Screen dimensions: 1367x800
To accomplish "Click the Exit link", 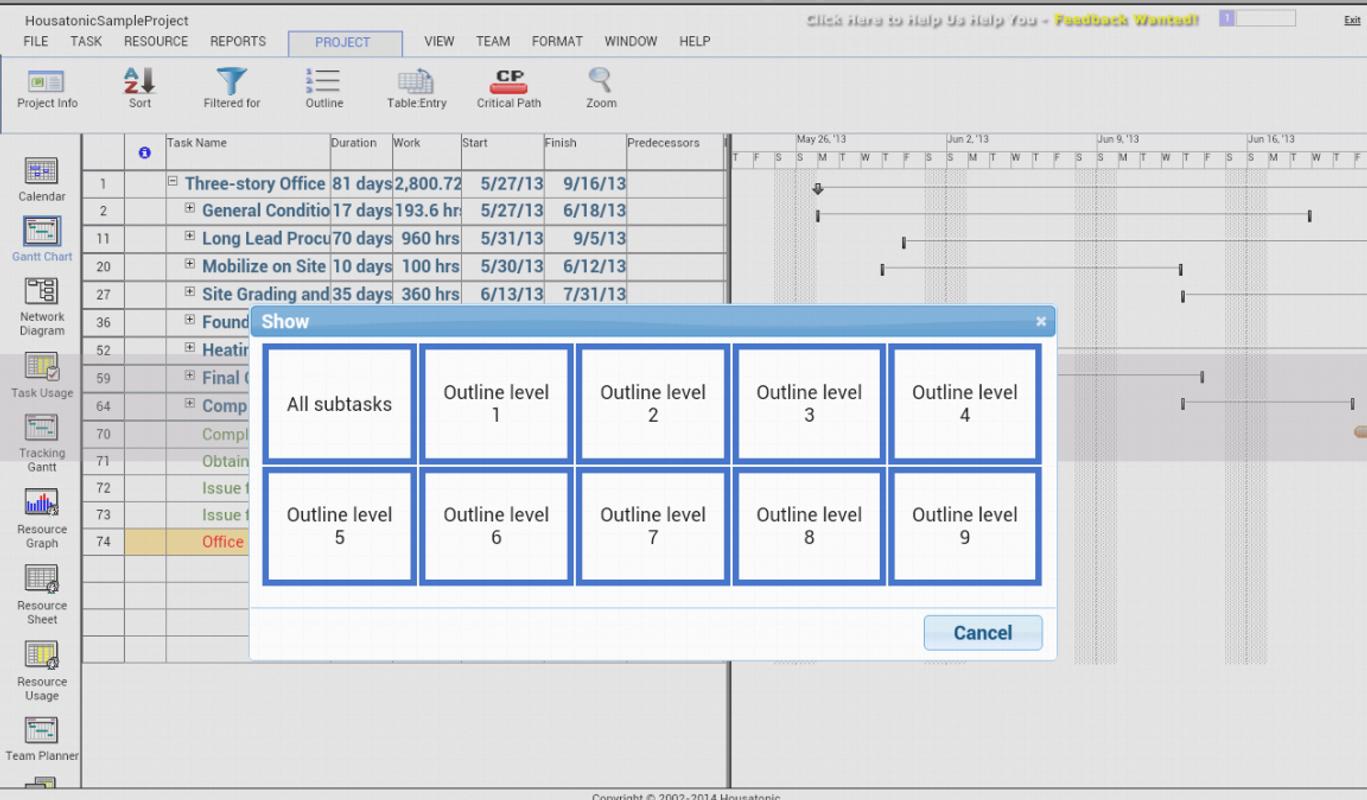I will point(1351,20).
